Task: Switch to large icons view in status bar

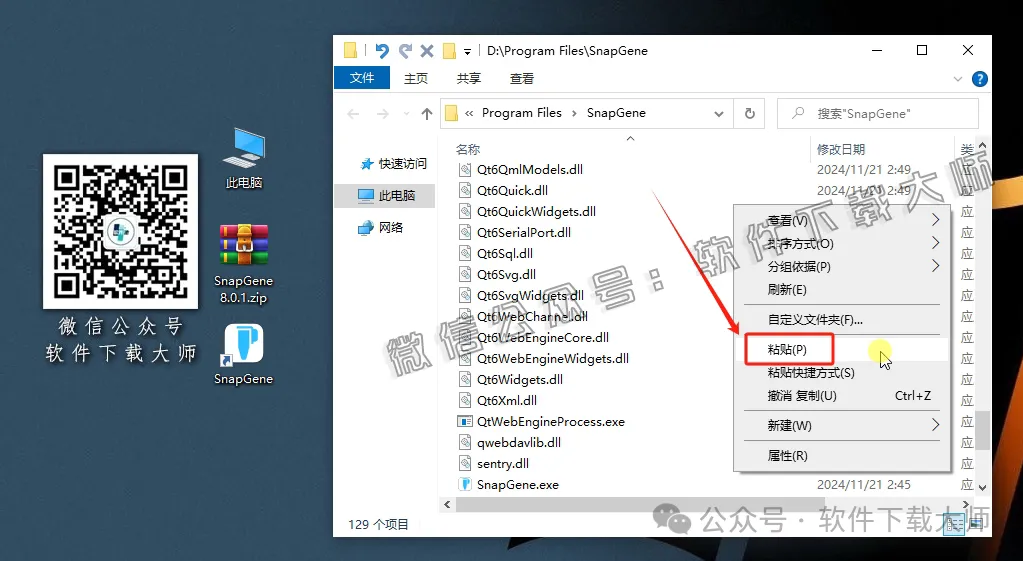Action: click(x=976, y=523)
